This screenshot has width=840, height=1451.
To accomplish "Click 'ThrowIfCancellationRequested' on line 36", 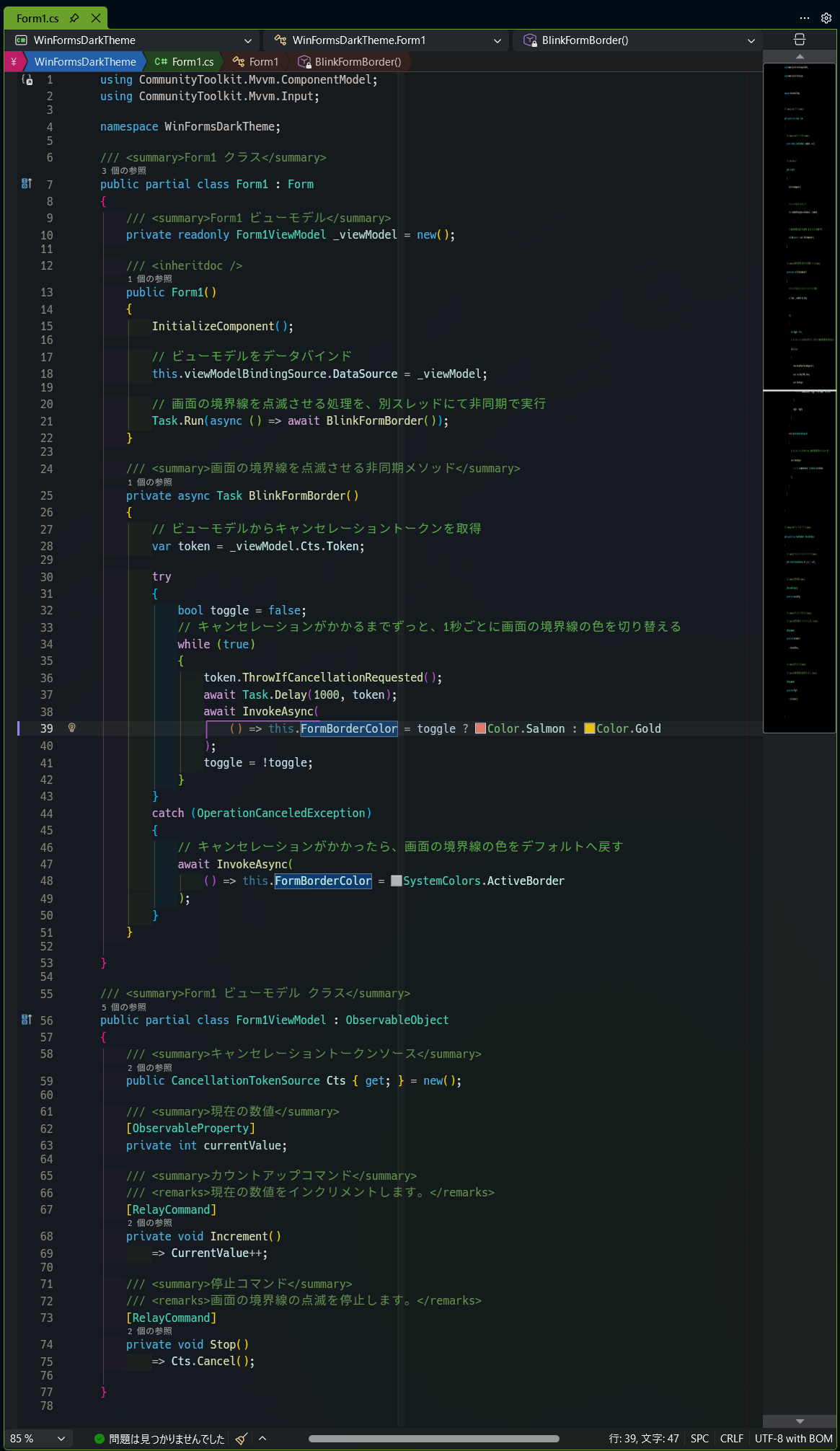I will (333, 677).
